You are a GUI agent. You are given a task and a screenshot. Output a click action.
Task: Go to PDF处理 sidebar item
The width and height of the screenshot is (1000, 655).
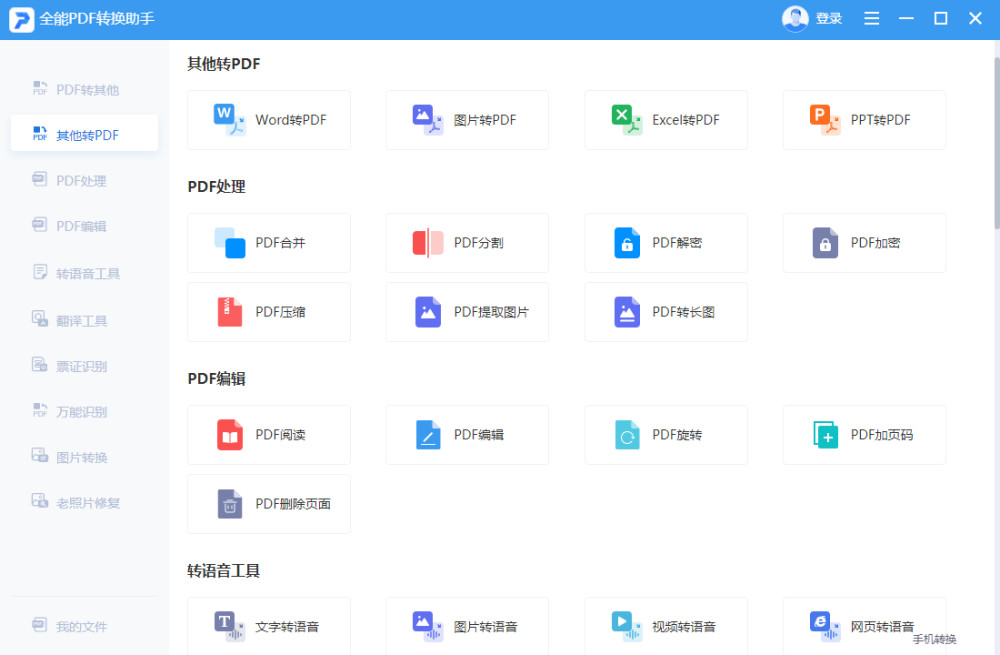[84, 180]
